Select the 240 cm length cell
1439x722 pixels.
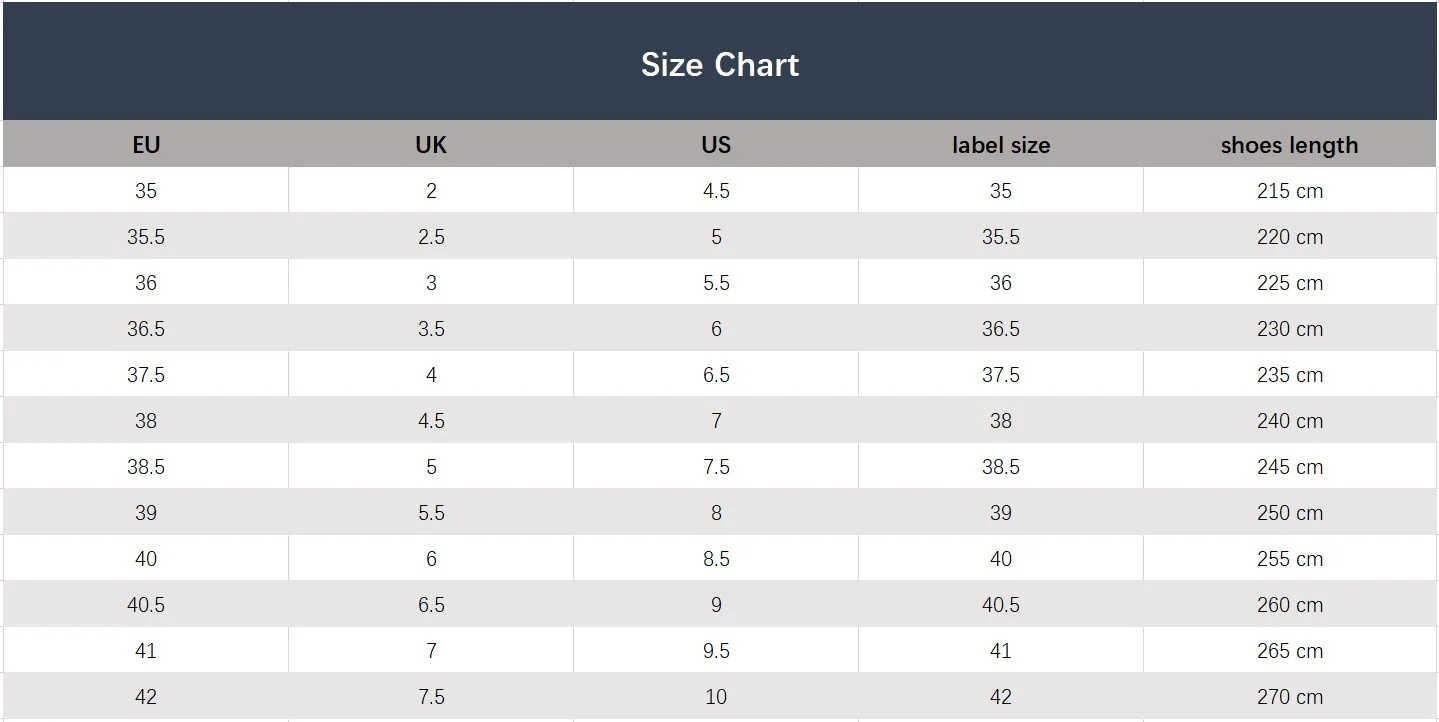(1289, 421)
